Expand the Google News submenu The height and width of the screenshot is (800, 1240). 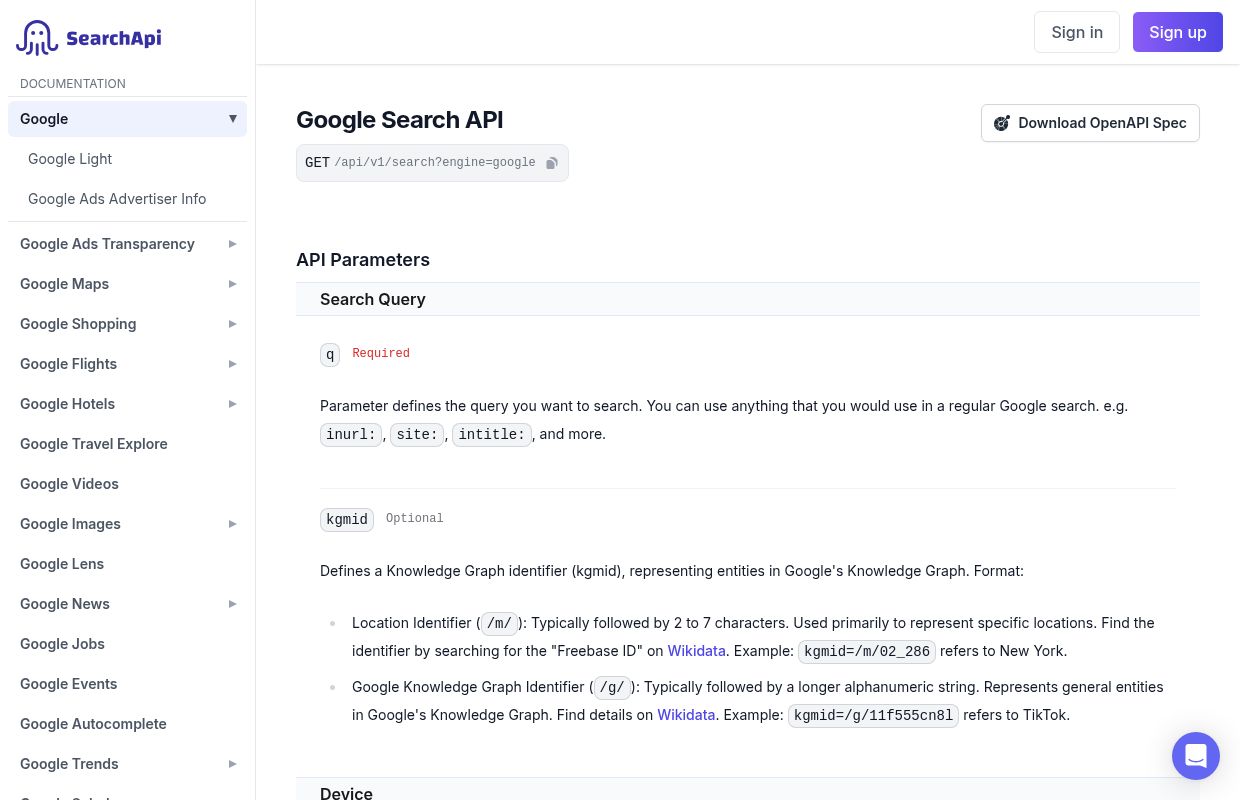point(233,604)
